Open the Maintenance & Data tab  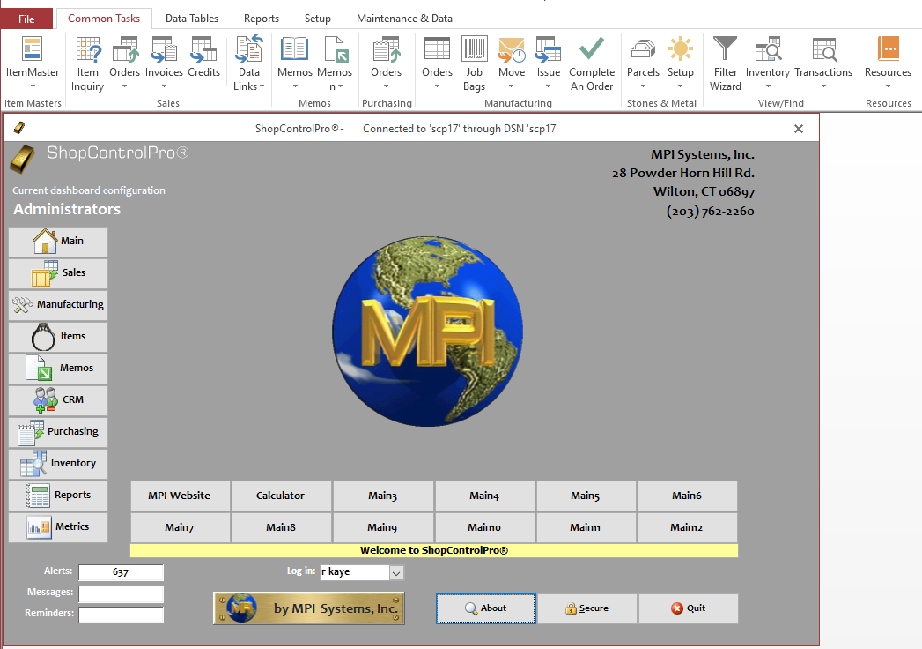[x=405, y=18]
